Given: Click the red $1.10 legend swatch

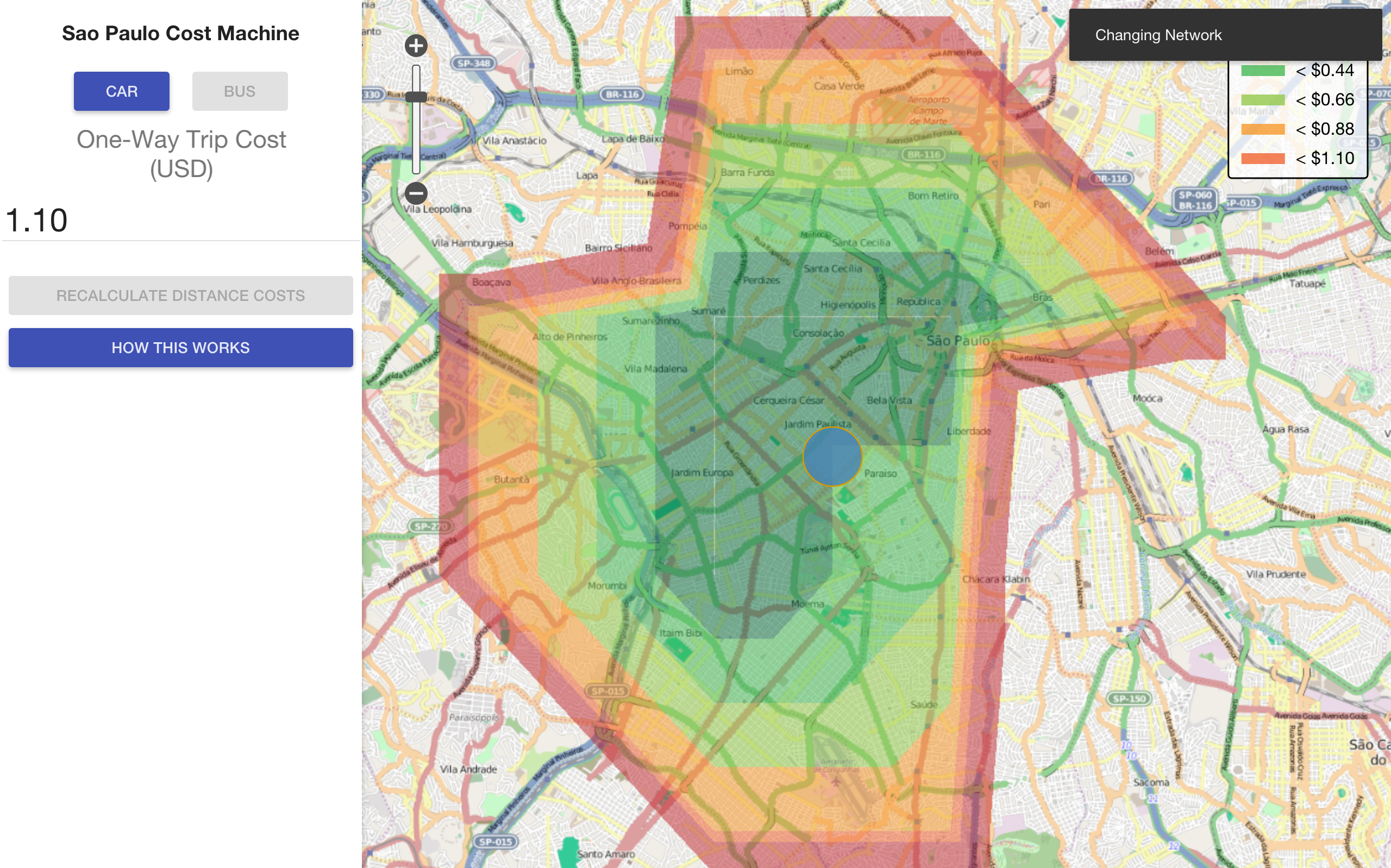Looking at the screenshot, I should 1262,159.
